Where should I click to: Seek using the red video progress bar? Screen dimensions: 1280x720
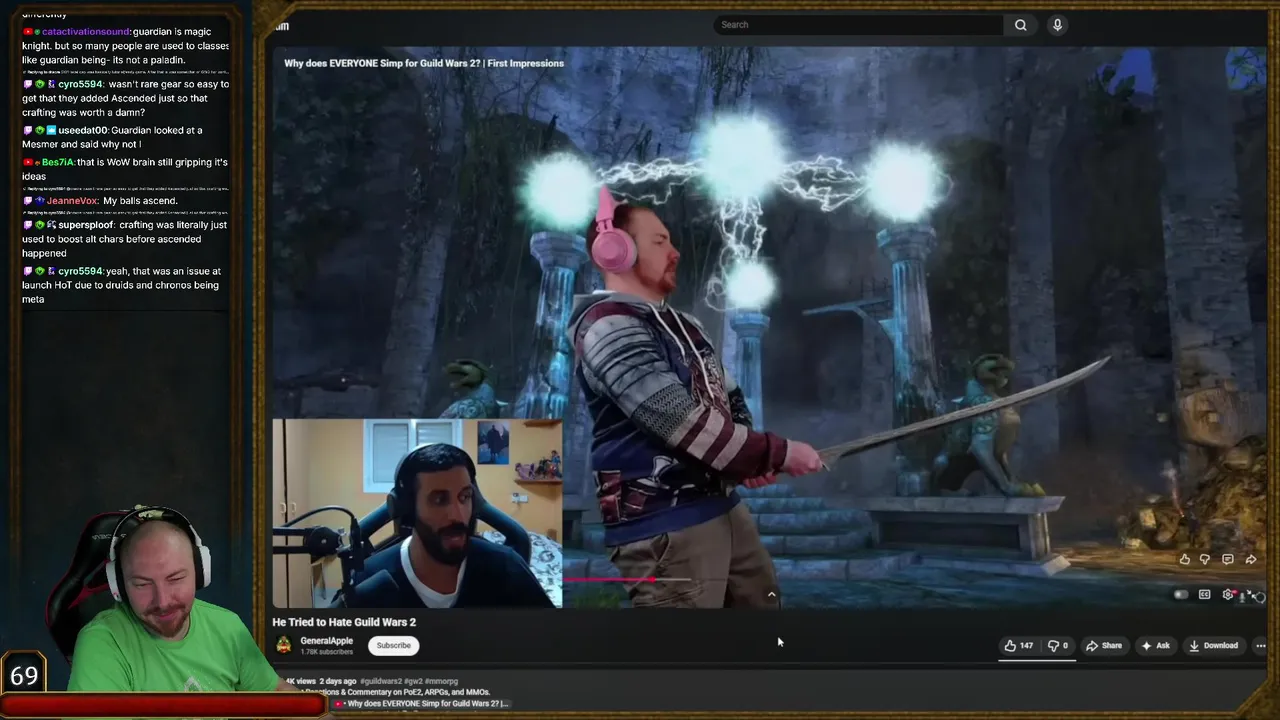coord(626,579)
